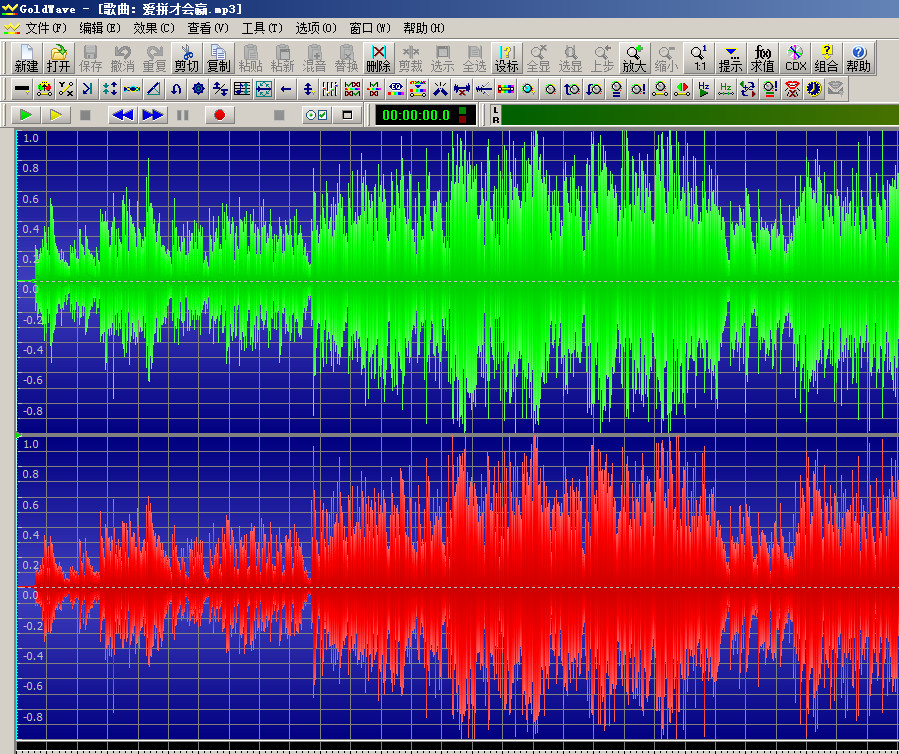The image size is (899, 754).
Task: Click the 剪裁 trim button
Action: click(411, 58)
